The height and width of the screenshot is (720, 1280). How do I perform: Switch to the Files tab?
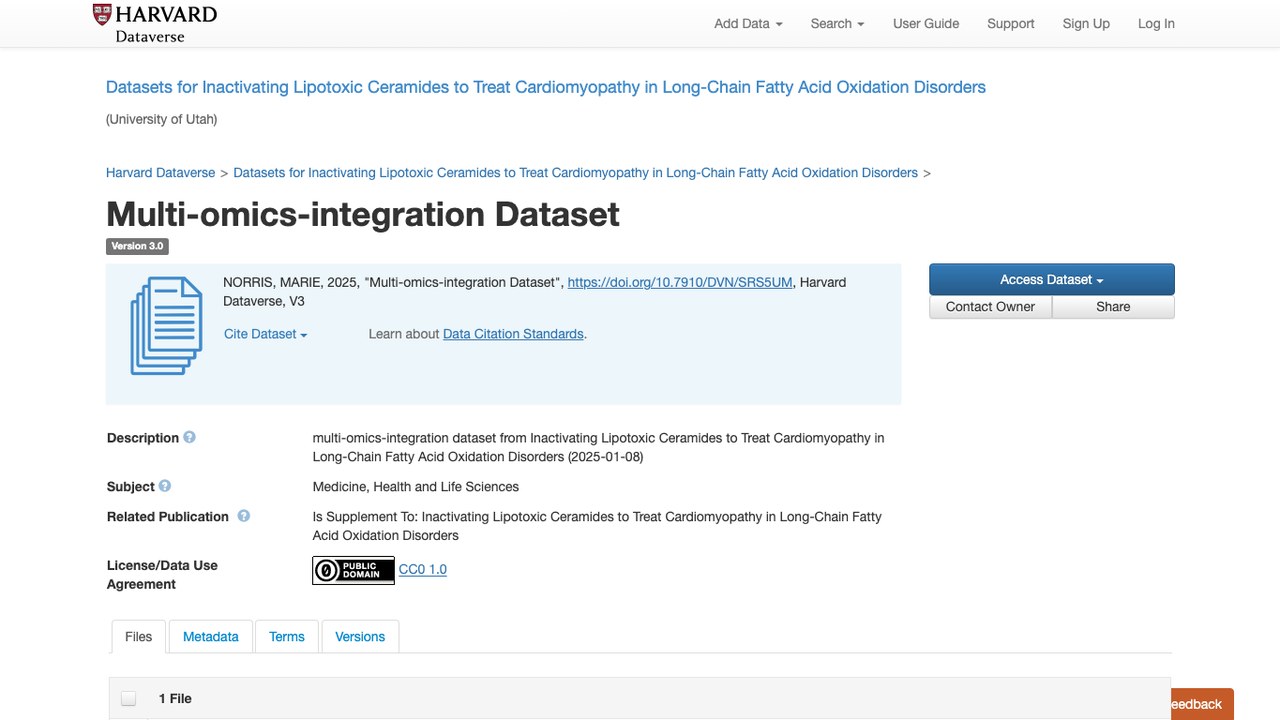click(139, 637)
